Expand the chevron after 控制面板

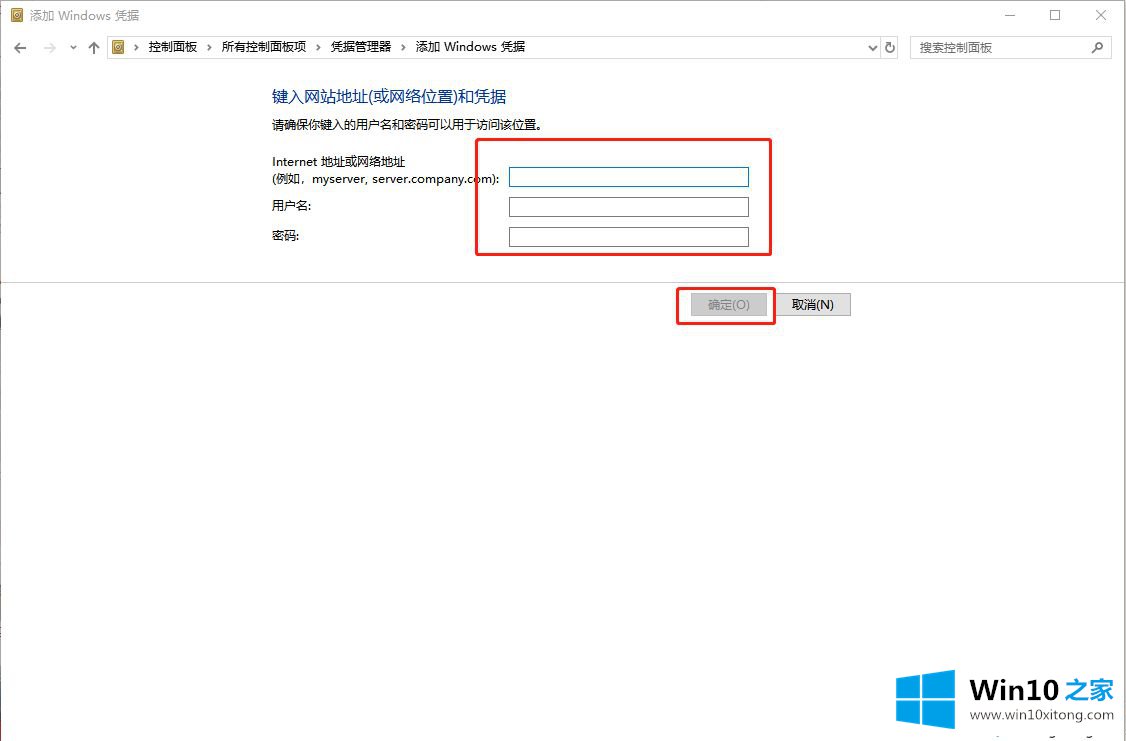pyautogui.click(x=209, y=47)
